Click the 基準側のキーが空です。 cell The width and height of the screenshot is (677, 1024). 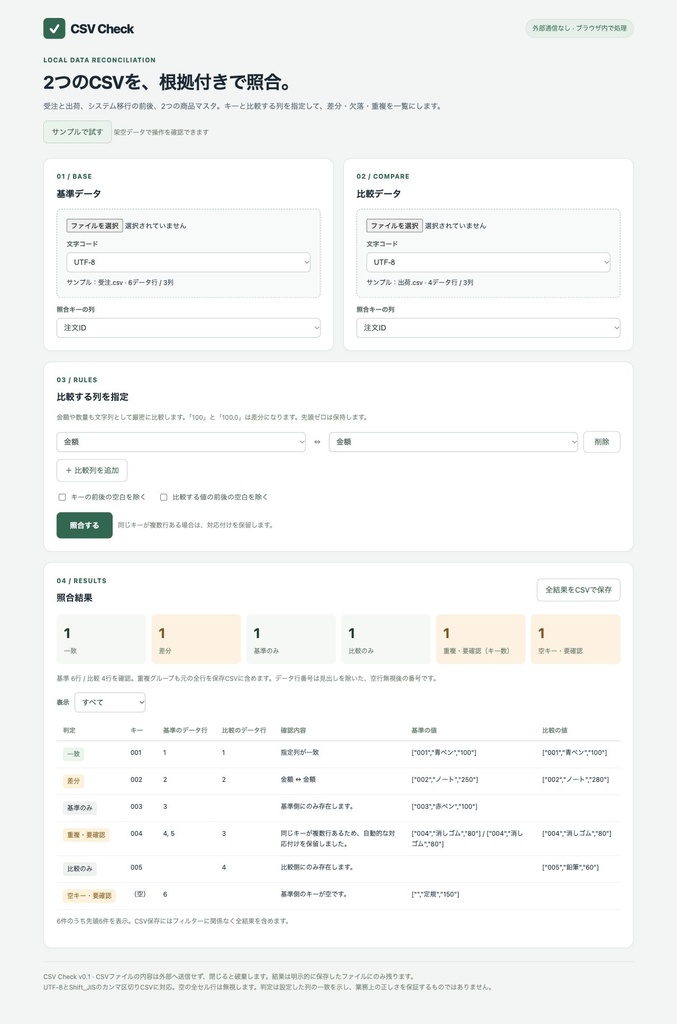click(x=313, y=894)
